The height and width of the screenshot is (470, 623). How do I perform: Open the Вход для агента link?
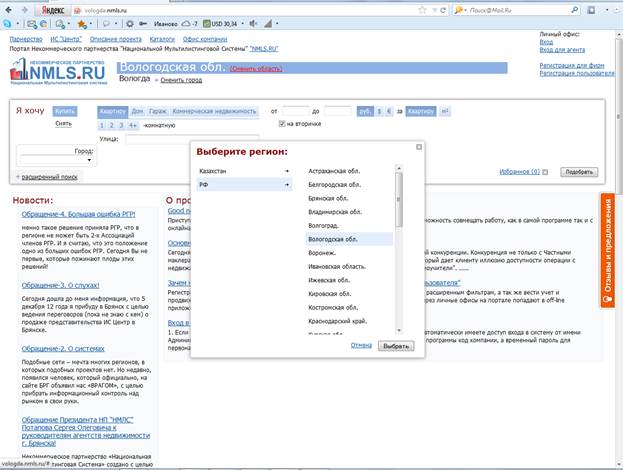(562, 50)
